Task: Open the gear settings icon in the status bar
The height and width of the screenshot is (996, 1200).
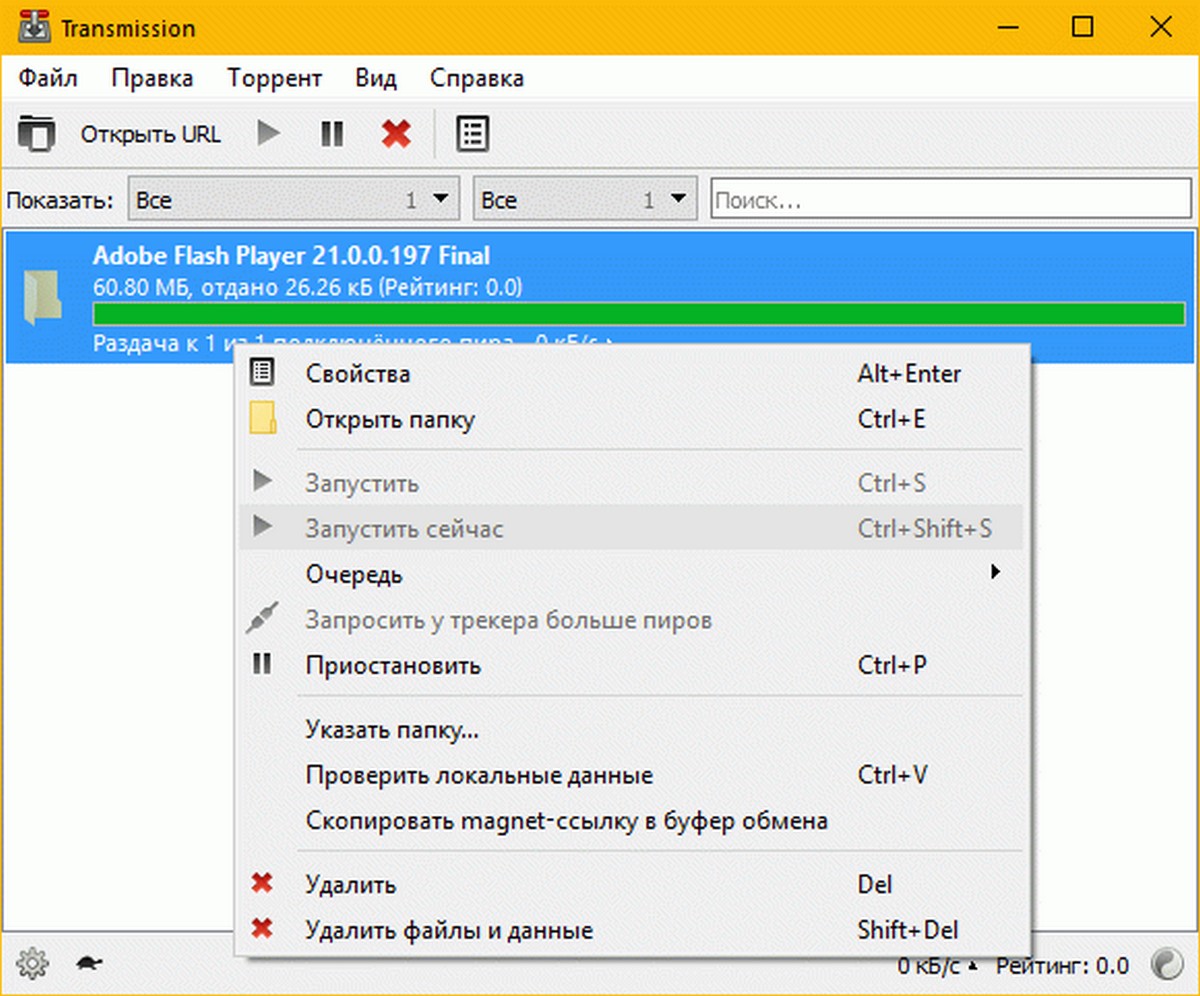Action: (x=33, y=965)
